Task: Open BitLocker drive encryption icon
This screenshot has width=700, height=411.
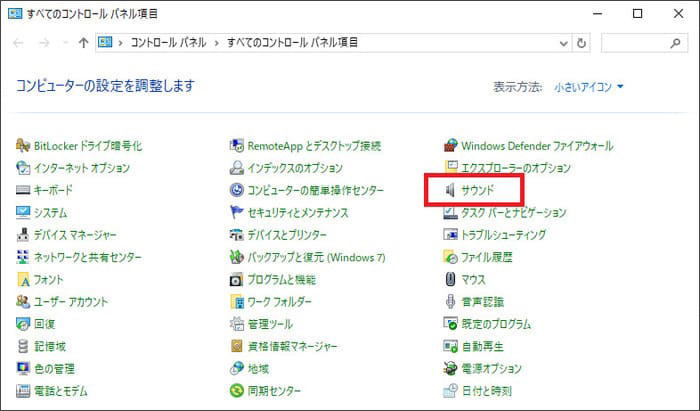Action: click(x=23, y=145)
